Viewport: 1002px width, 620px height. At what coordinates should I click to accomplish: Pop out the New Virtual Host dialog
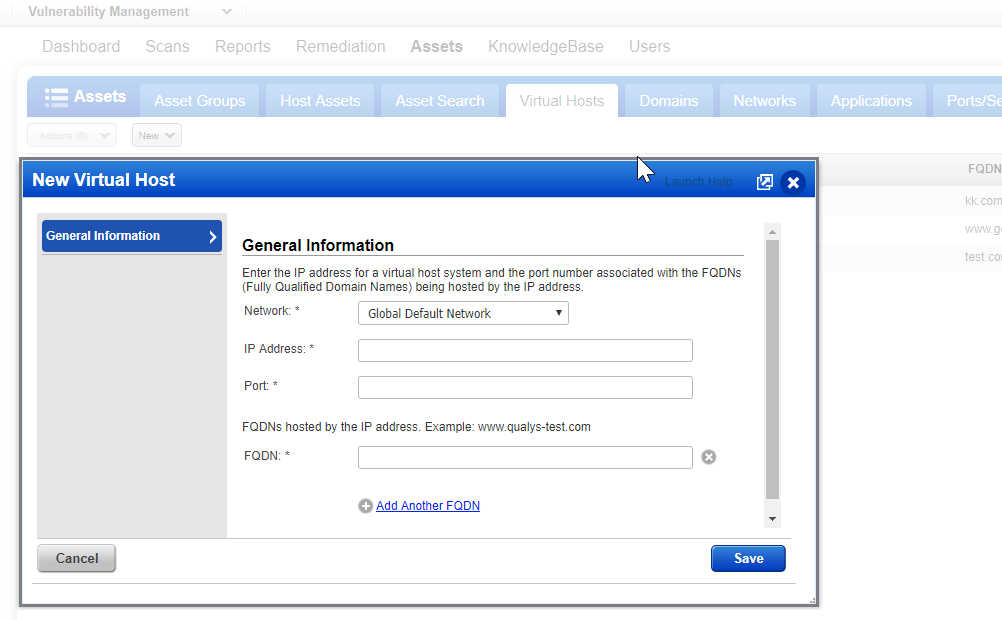[x=765, y=182]
